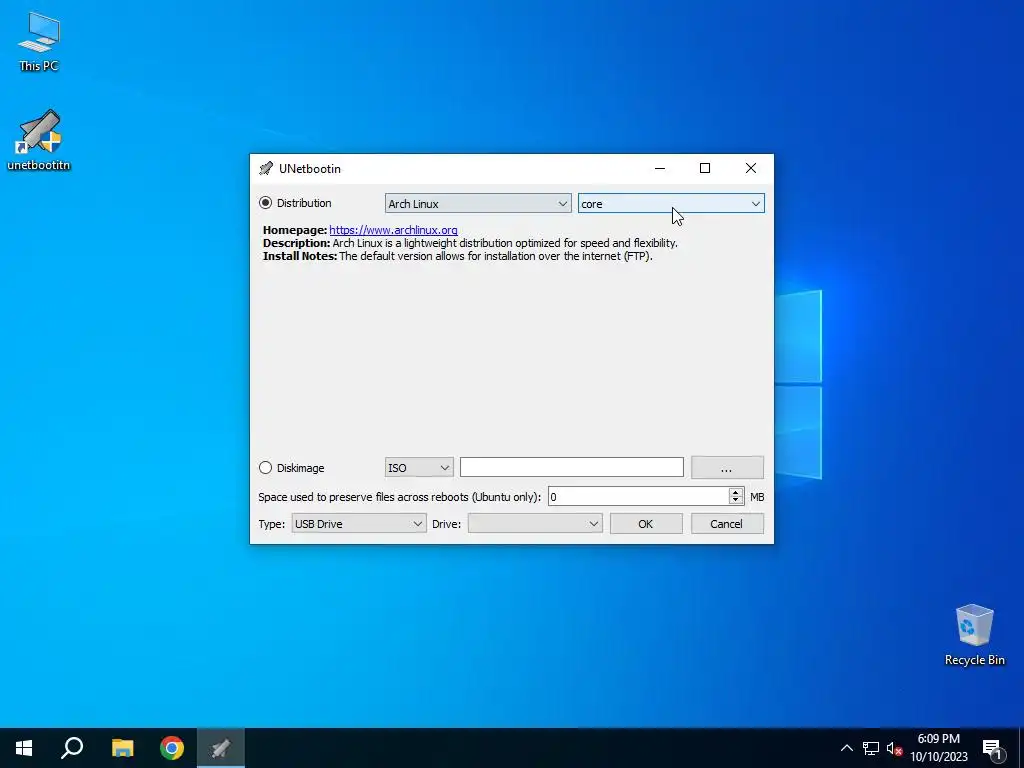This screenshot has width=1024, height=768.
Task: Maximize the UNetbootin window
Action: (x=705, y=168)
